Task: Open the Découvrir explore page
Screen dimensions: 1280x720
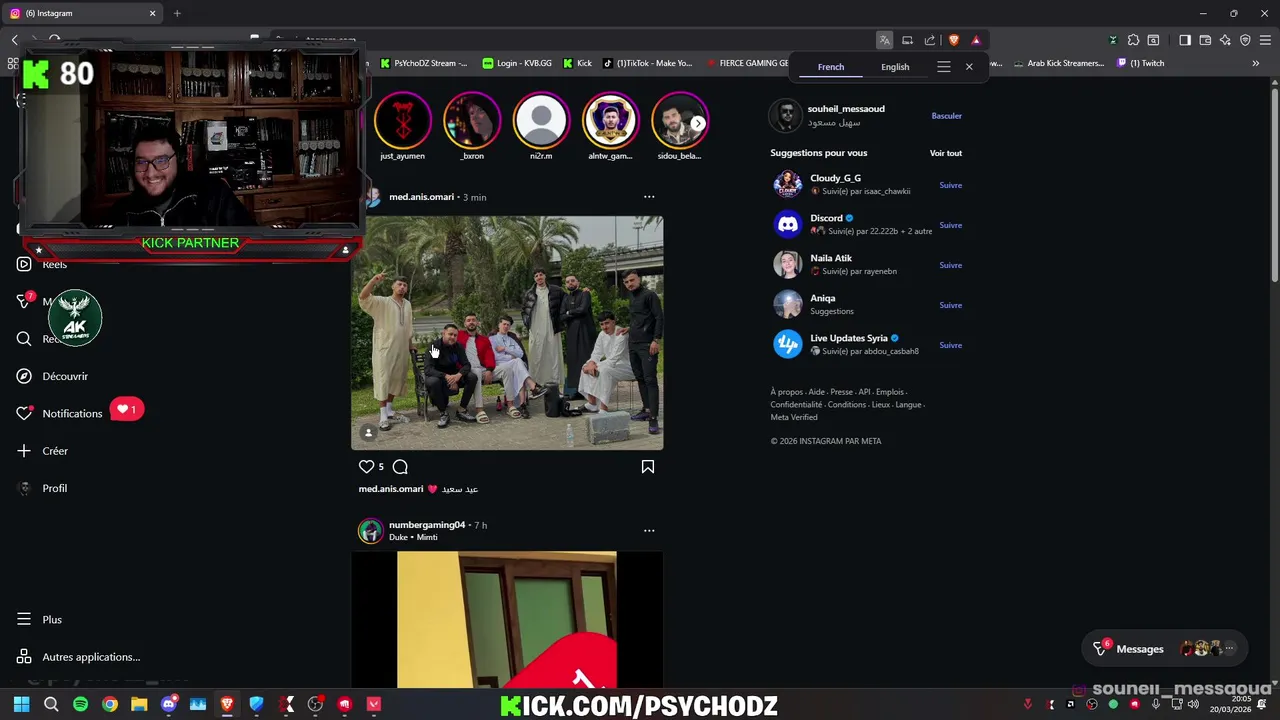Action: click(53, 376)
